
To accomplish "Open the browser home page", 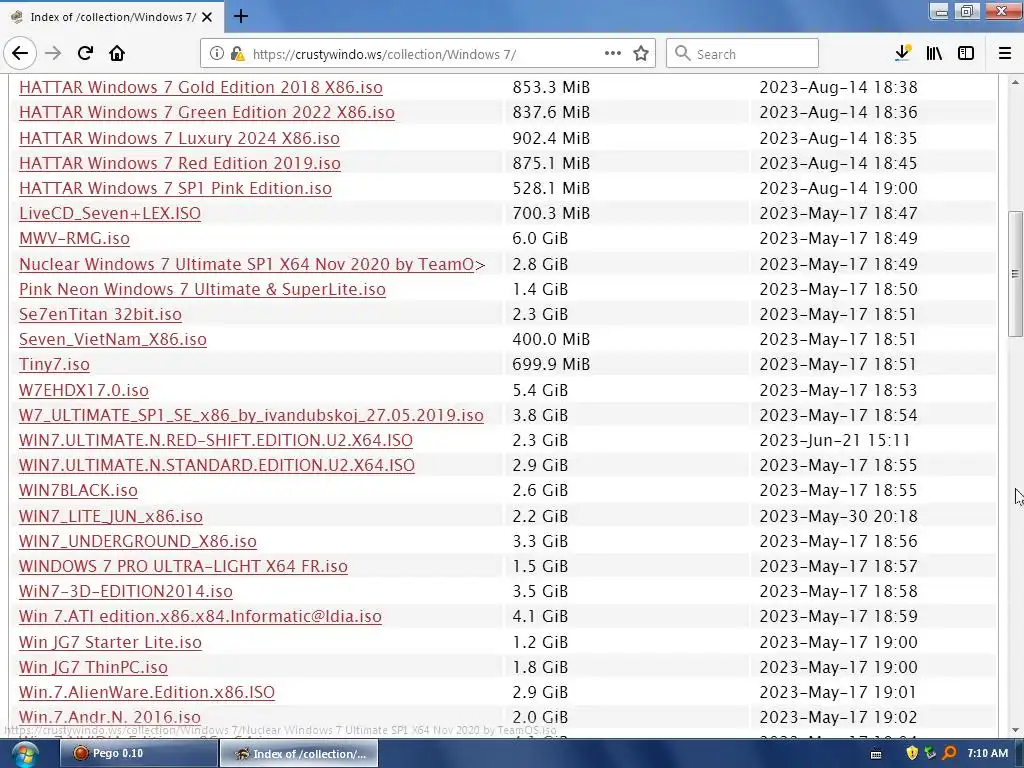I will point(117,54).
